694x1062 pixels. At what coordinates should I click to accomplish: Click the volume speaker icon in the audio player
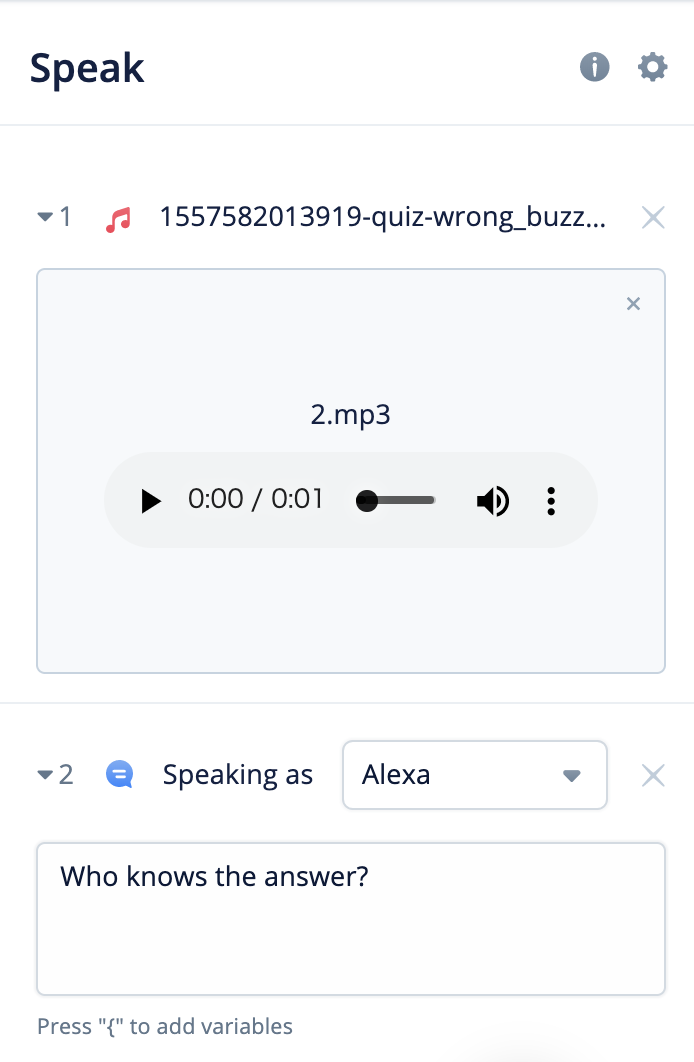(x=493, y=500)
